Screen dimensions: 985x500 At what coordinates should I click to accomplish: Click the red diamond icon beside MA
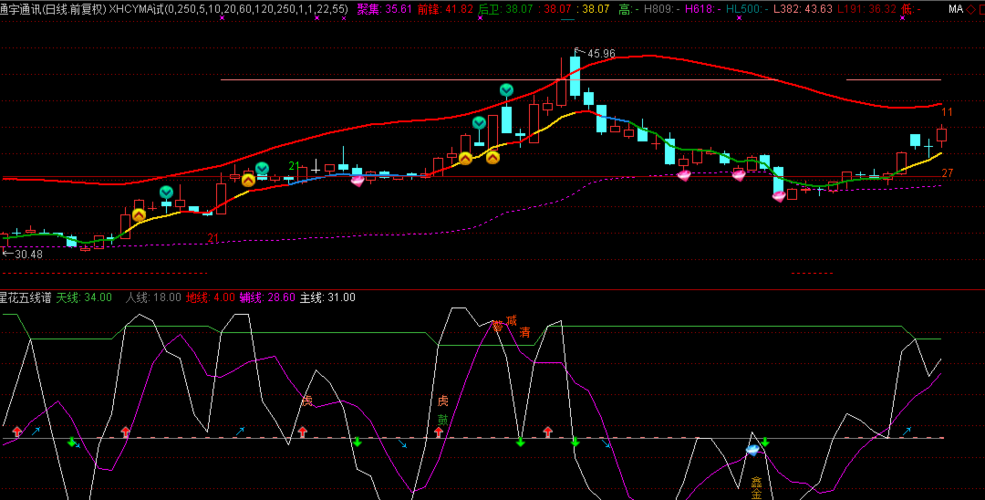970,9
